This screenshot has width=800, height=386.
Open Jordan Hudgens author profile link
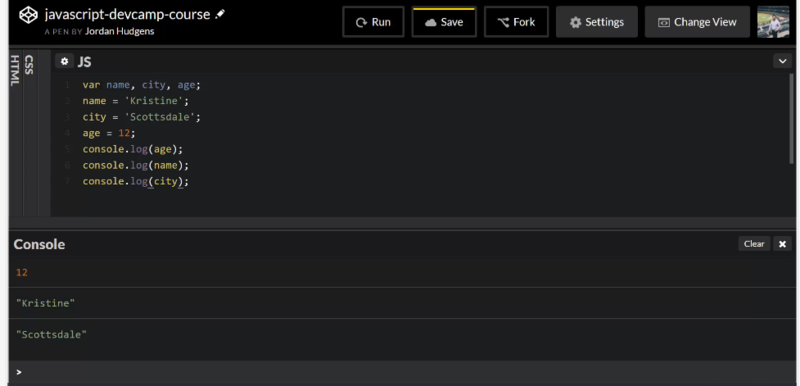(119, 31)
